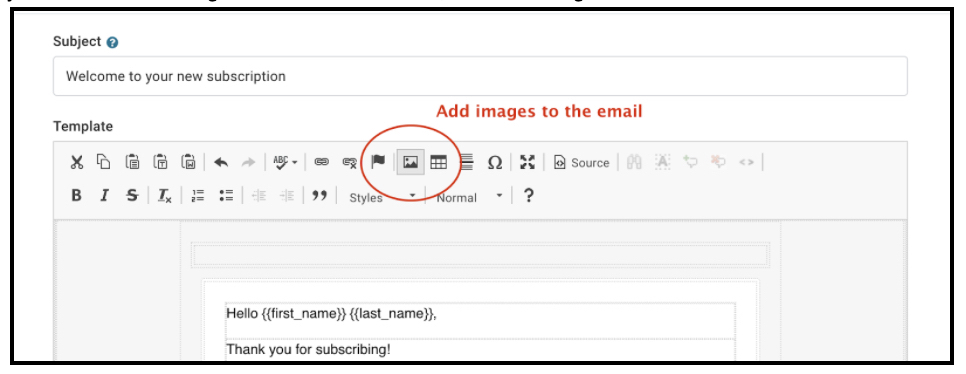Click the question mark About icon
966x374 pixels.
tap(528, 196)
